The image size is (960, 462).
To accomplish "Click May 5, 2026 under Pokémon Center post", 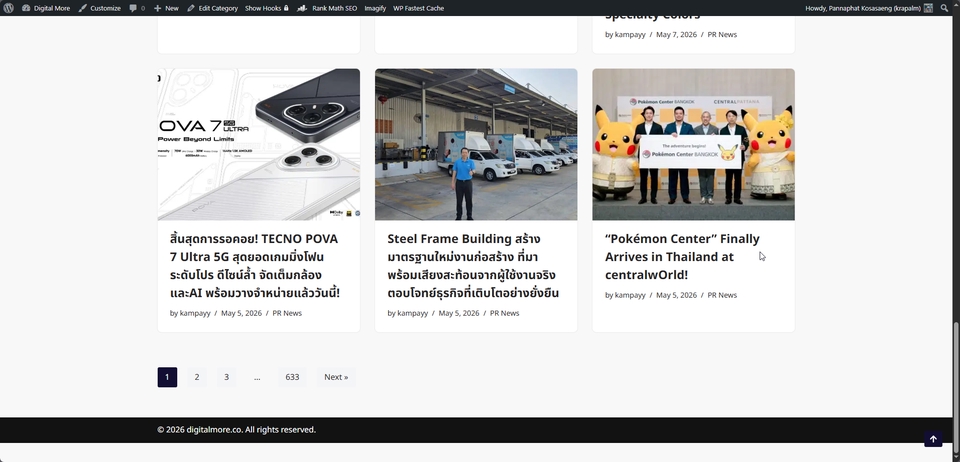I will (x=677, y=295).
